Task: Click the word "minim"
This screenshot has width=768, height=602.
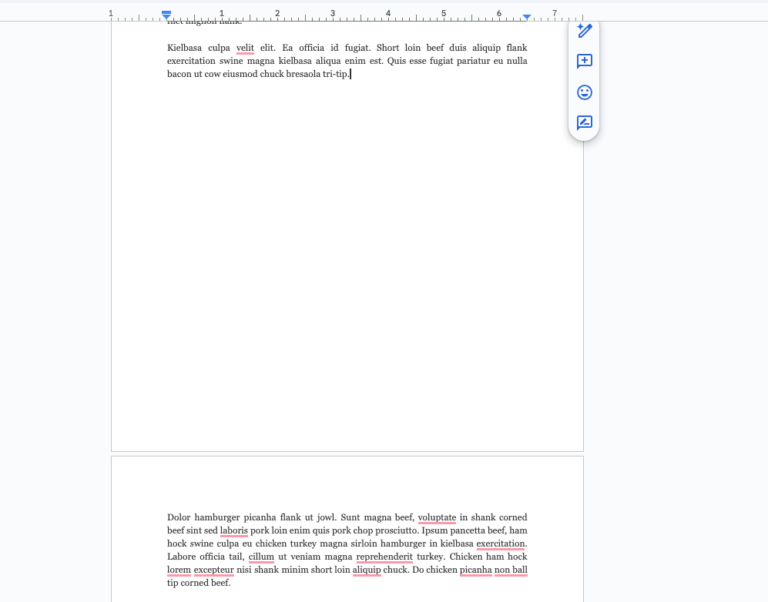Action: (x=295, y=570)
